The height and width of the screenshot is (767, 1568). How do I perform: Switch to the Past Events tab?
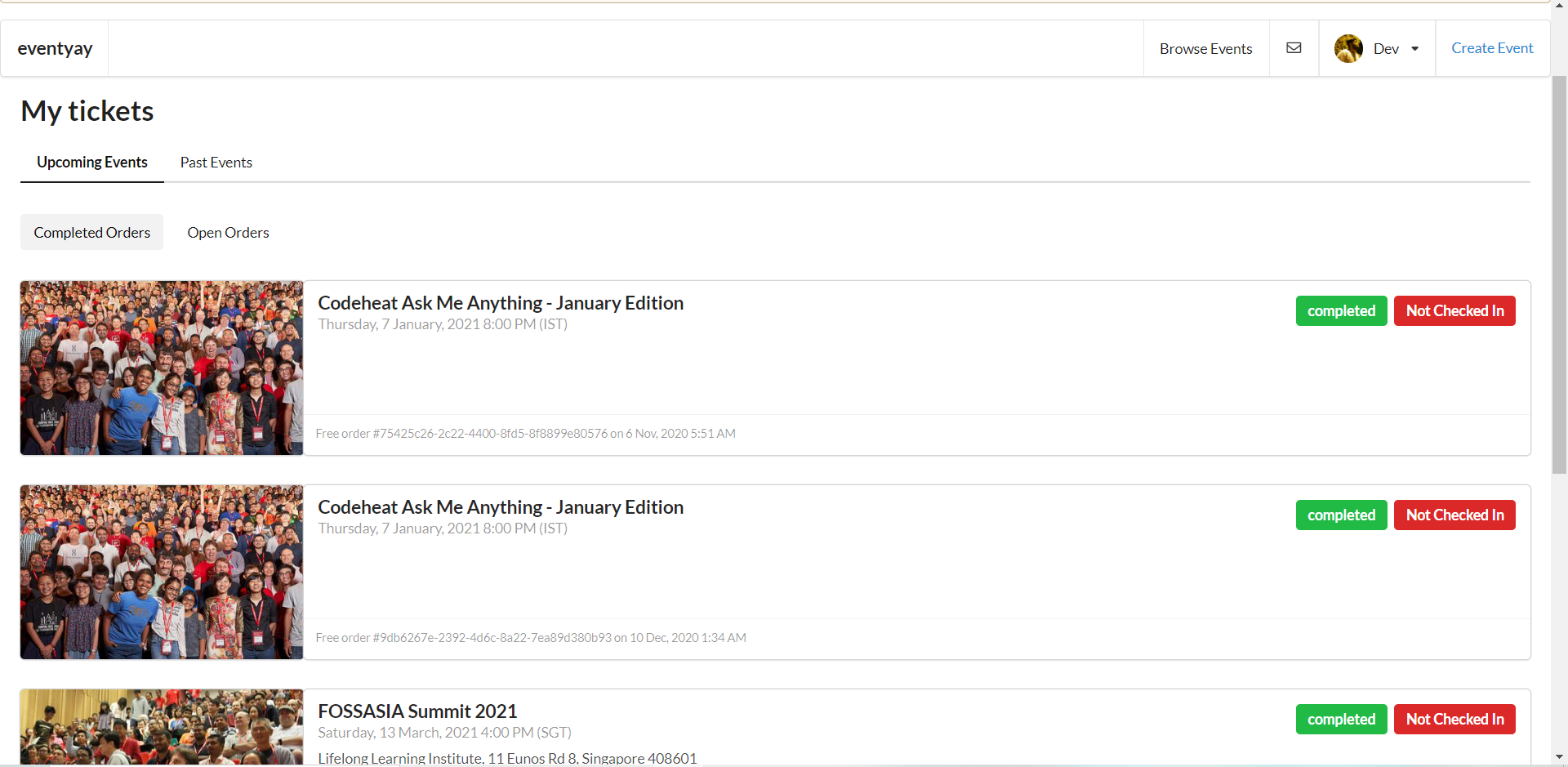click(216, 162)
